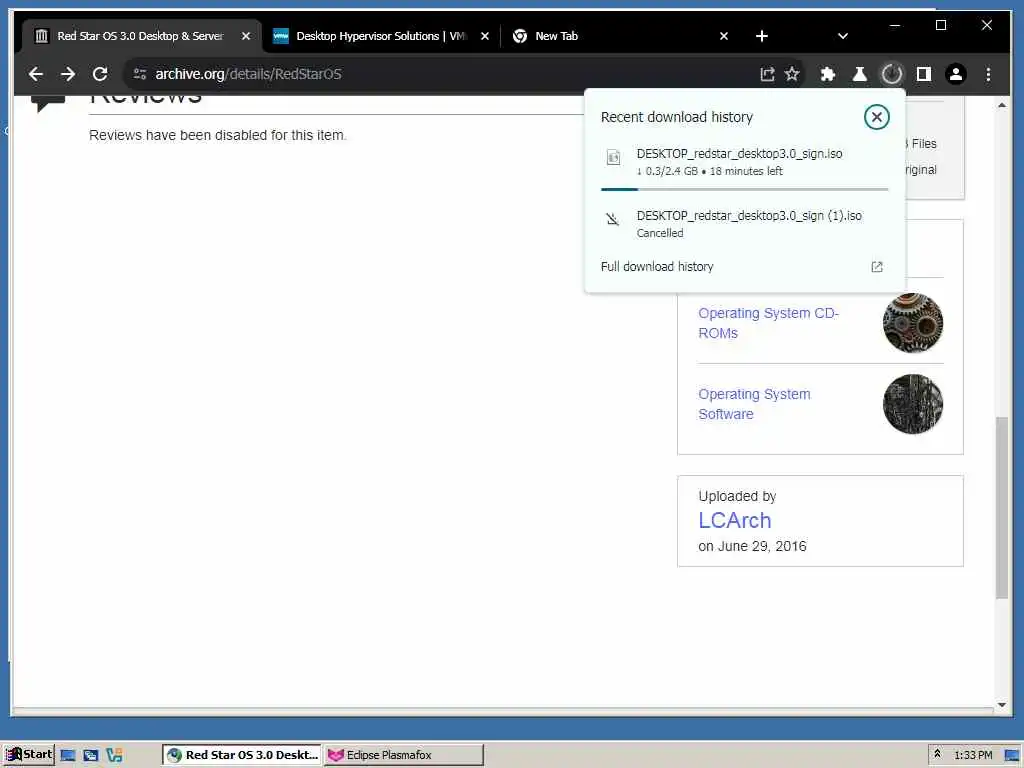Screen dimensions: 1024x768
Task: Click download progress bar of ISO file
Action: click(x=744, y=189)
